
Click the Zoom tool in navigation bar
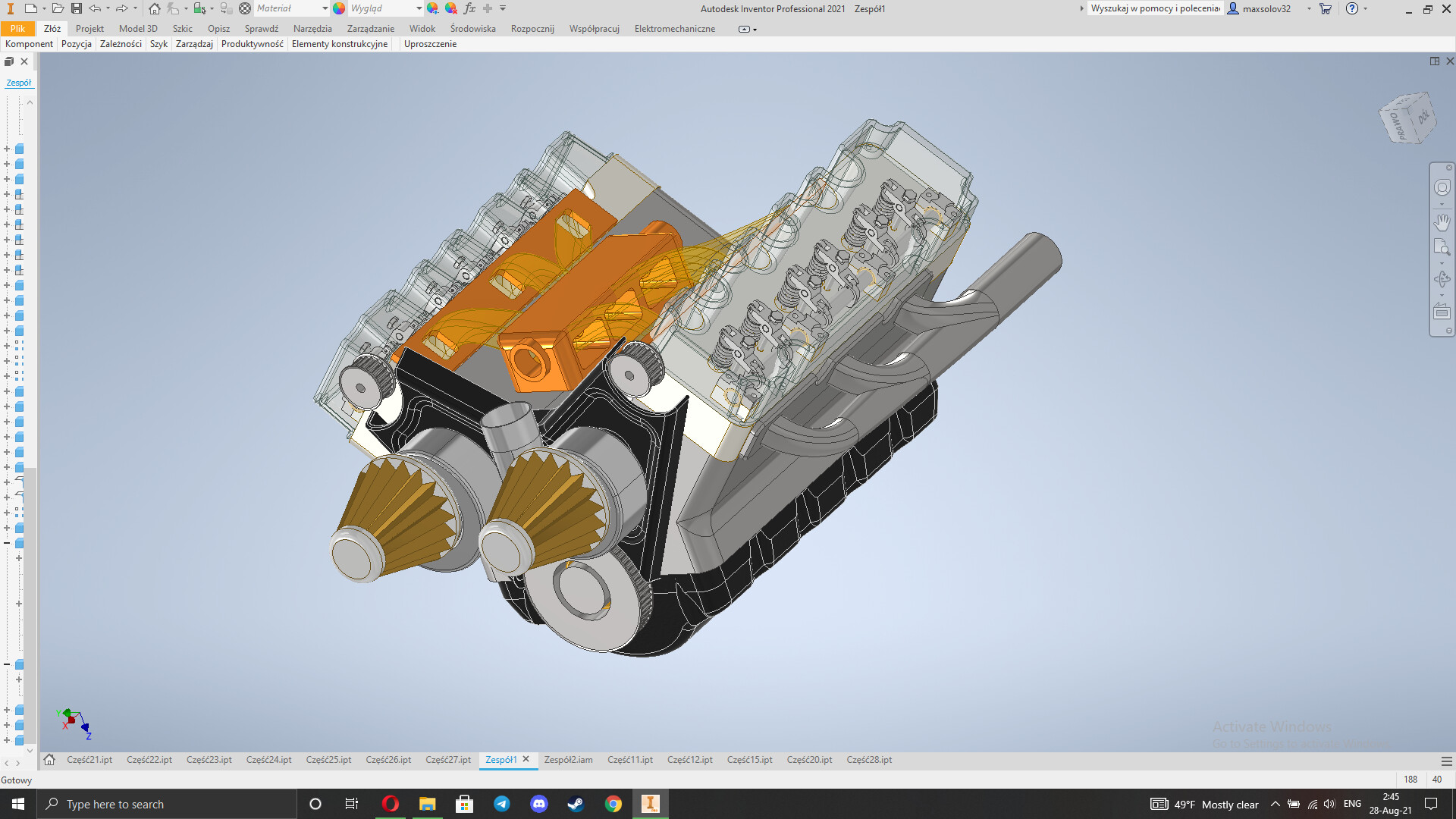[1442, 247]
